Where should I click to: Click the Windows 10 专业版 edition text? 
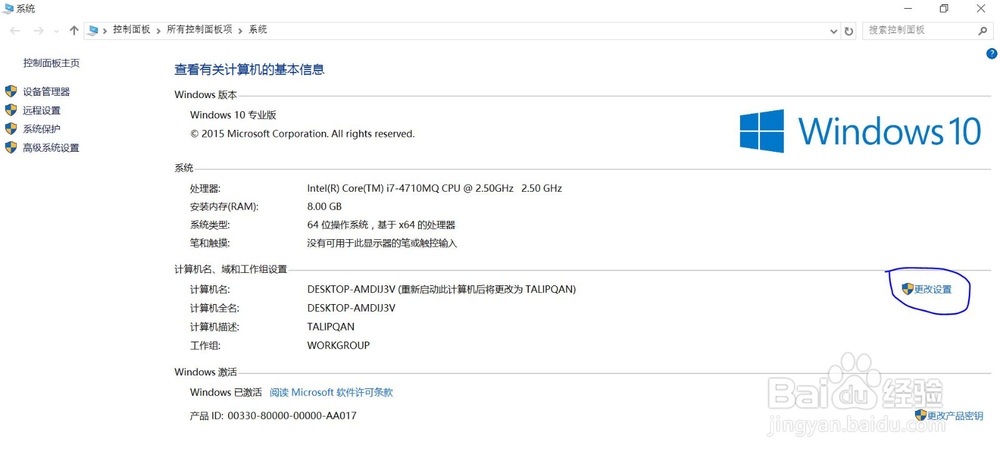[233, 115]
